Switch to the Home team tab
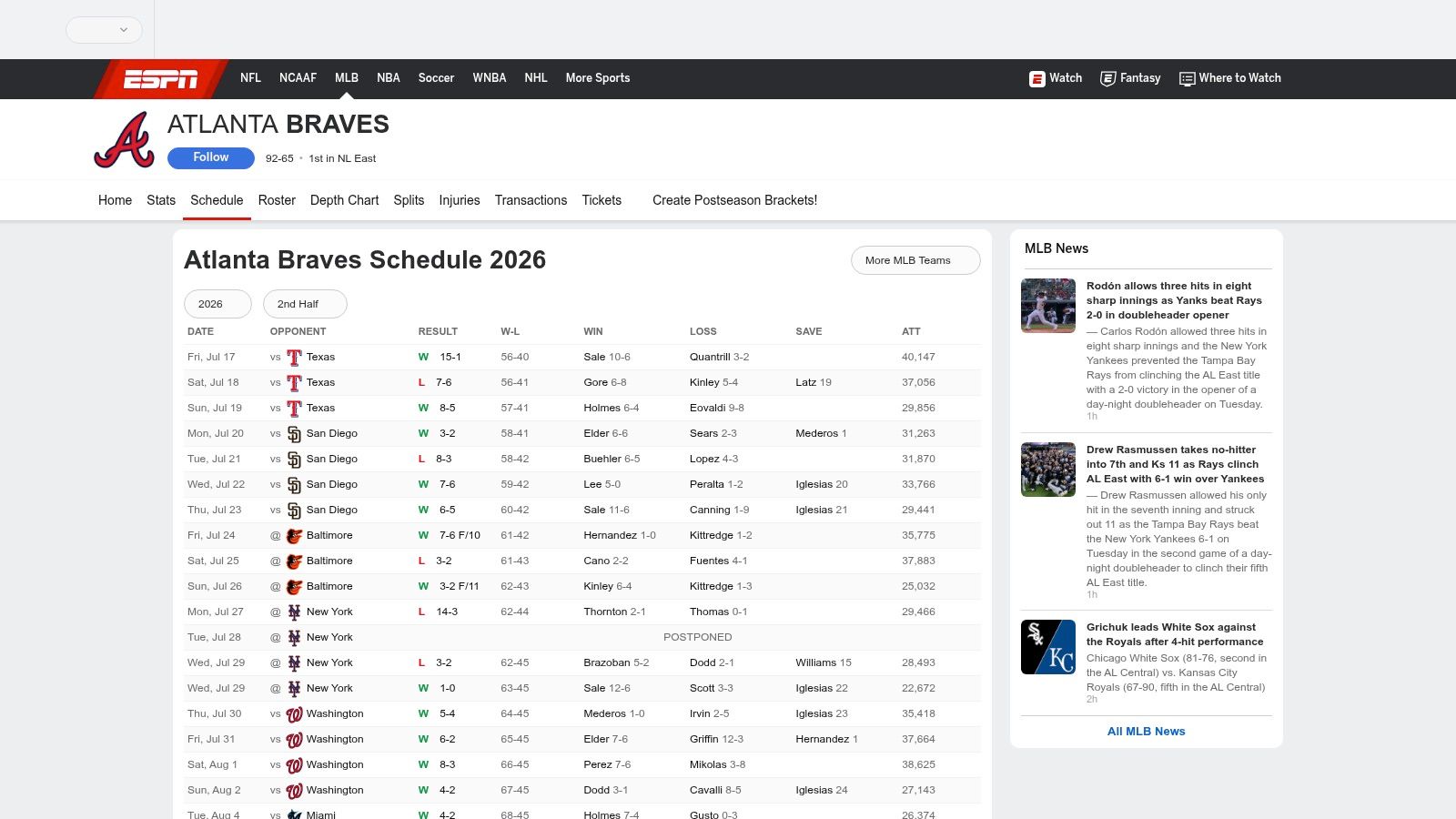 [x=115, y=200]
